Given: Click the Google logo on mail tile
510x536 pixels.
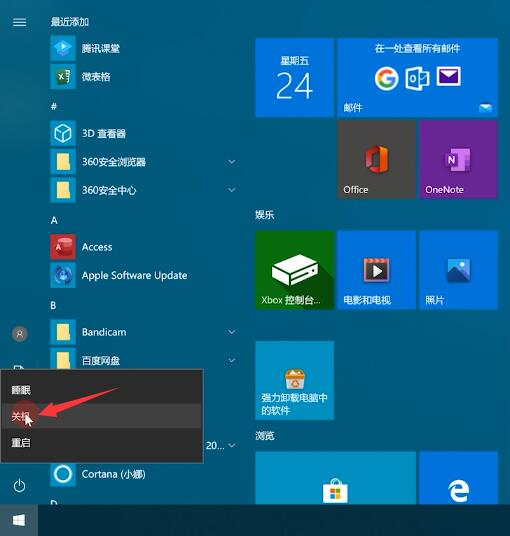Looking at the screenshot, I should click(x=386, y=78).
